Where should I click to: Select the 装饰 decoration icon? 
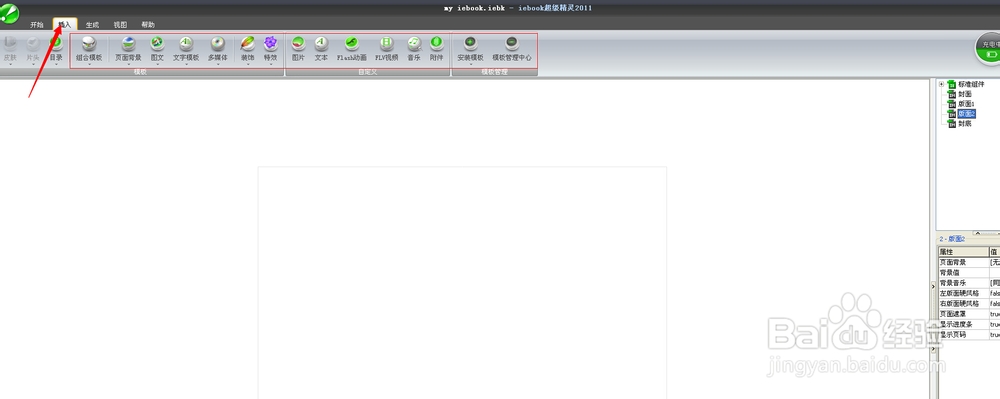point(247,43)
